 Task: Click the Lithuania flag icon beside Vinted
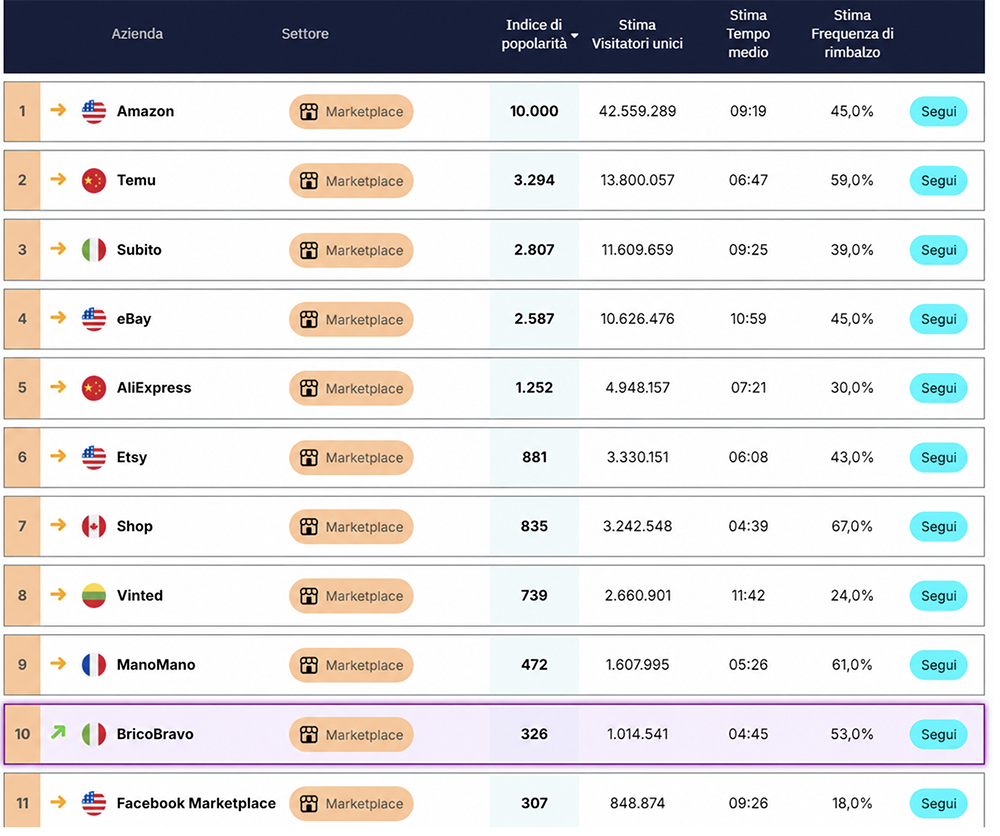tap(94, 596)
